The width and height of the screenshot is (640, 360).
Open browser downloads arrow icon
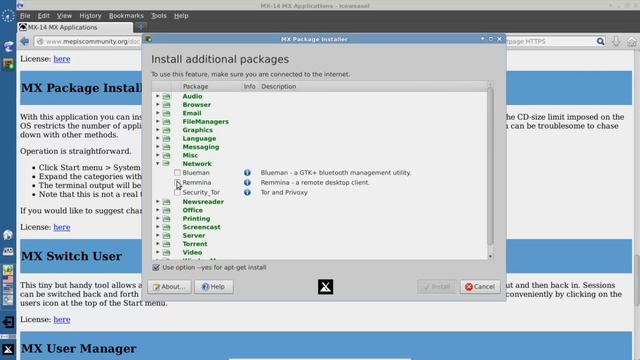(x=616, y=41)
